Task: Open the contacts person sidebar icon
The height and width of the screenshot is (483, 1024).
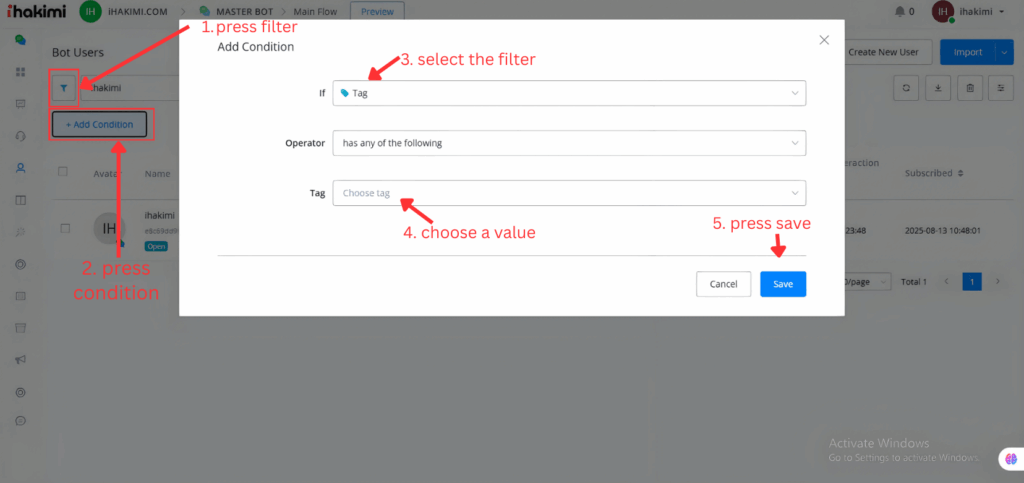Action: pyautogui.click(x=20, y=168)
